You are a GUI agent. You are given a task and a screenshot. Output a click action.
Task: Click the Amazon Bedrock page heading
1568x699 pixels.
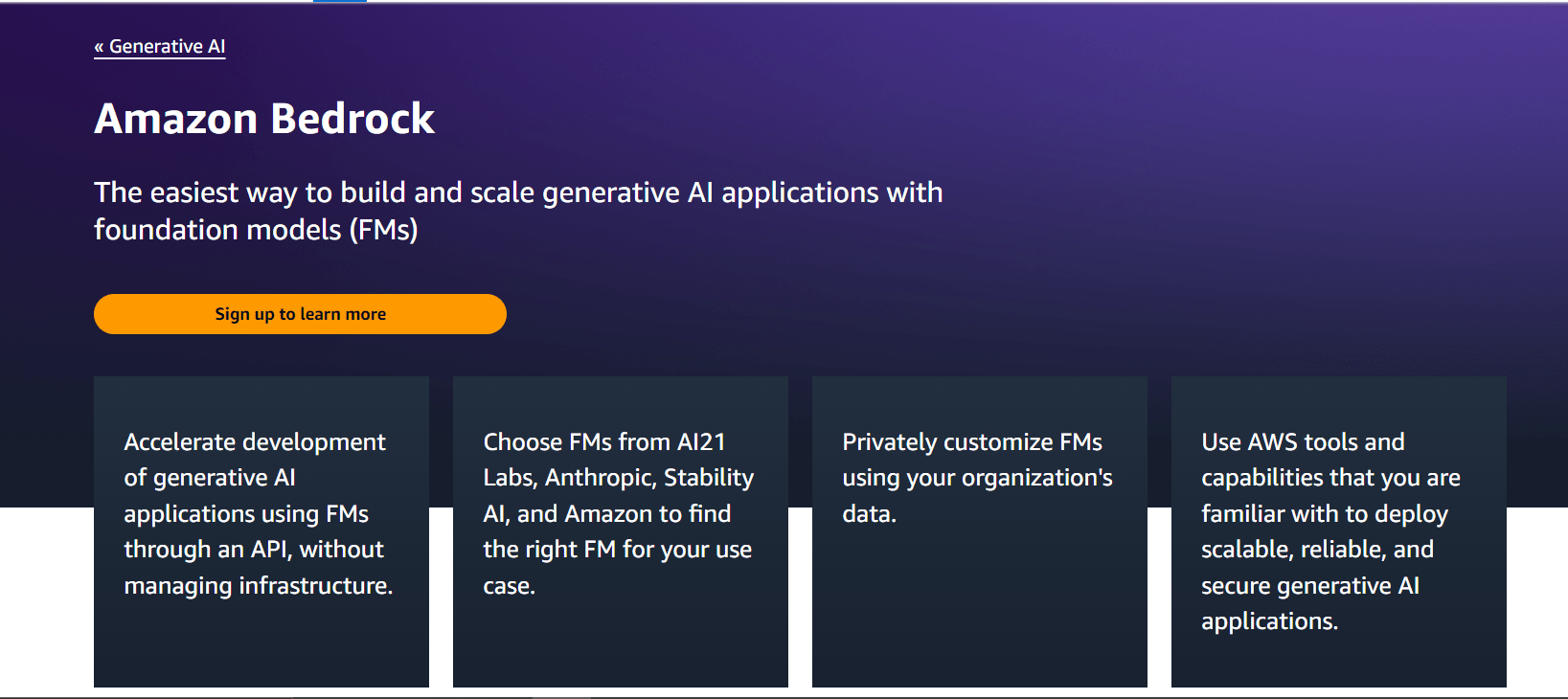click(264, 119)
